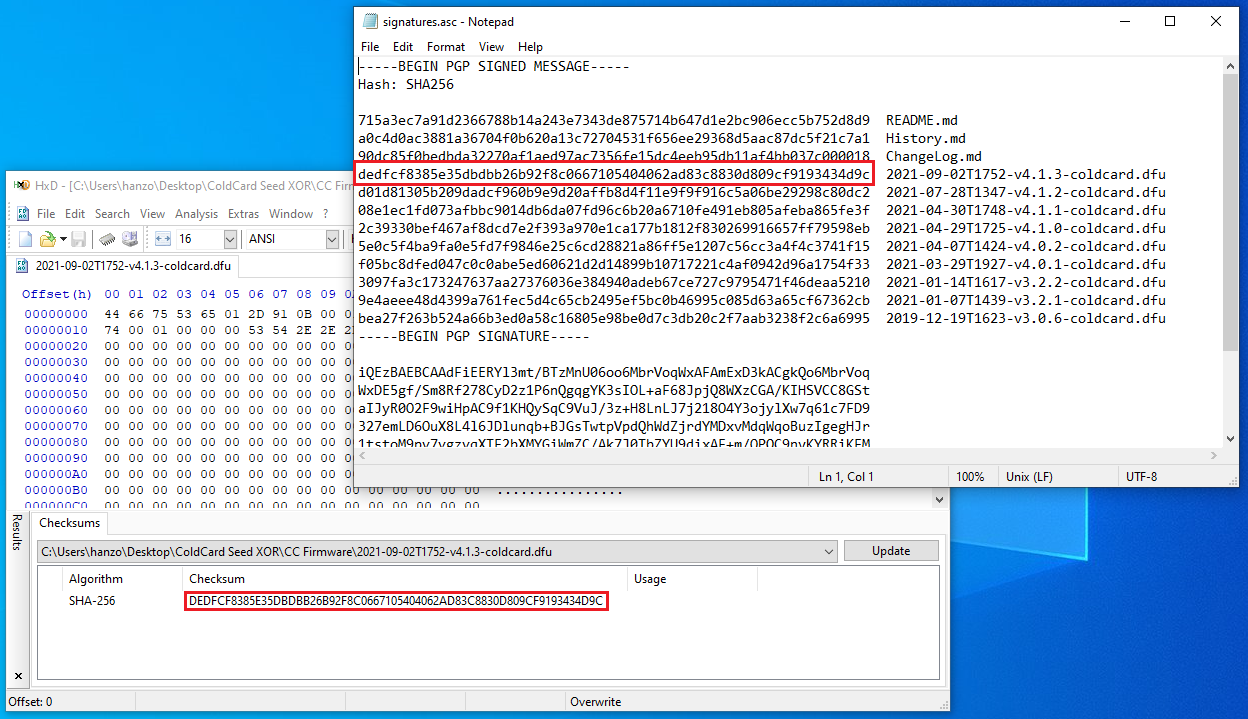The width and height of the screenshot is (1248, 719).
Task: Click offset row 00000010 in hex view
Action: [x=55, y=330]
